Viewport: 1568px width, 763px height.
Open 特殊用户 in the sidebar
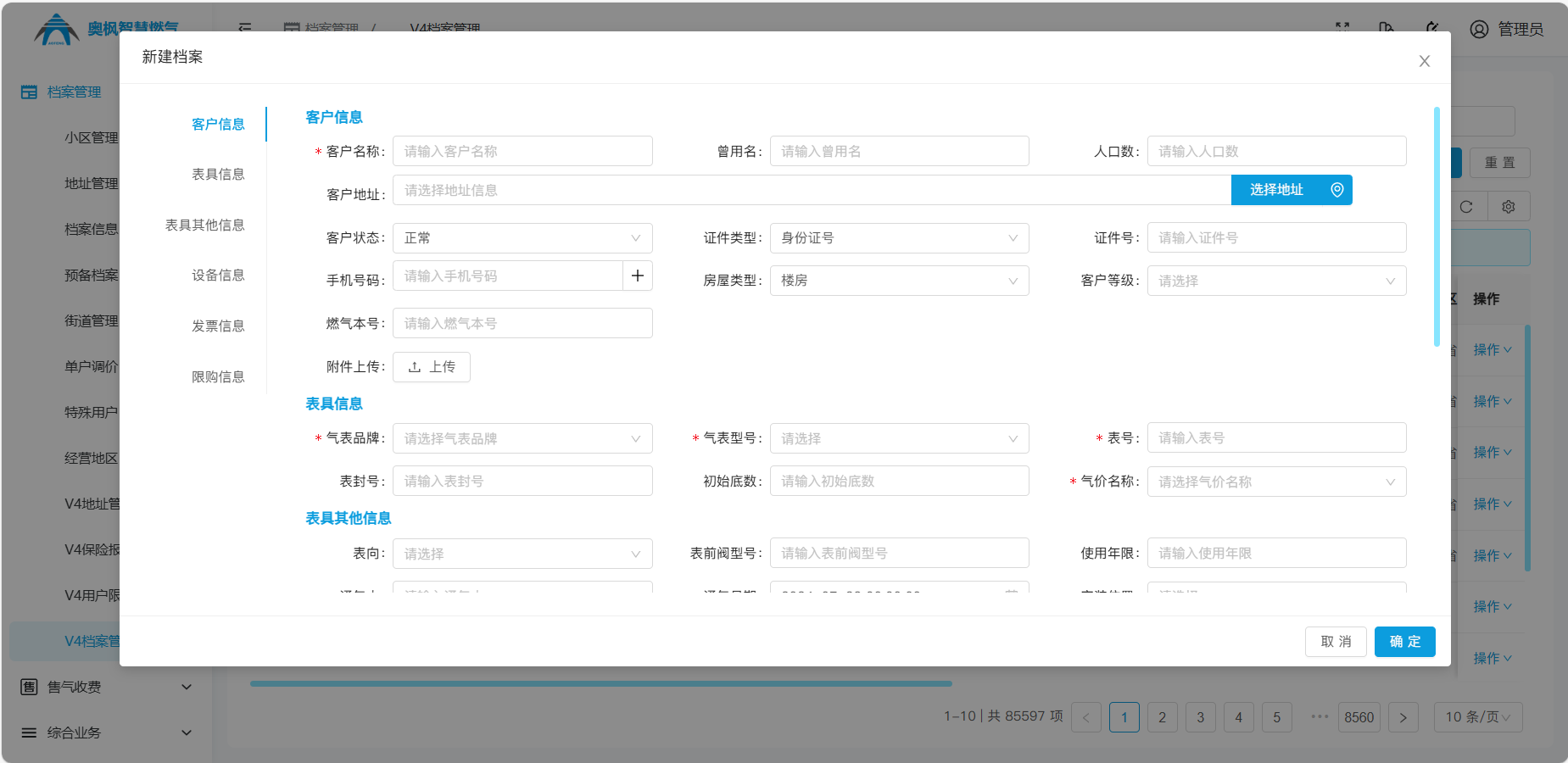(91, 412)
